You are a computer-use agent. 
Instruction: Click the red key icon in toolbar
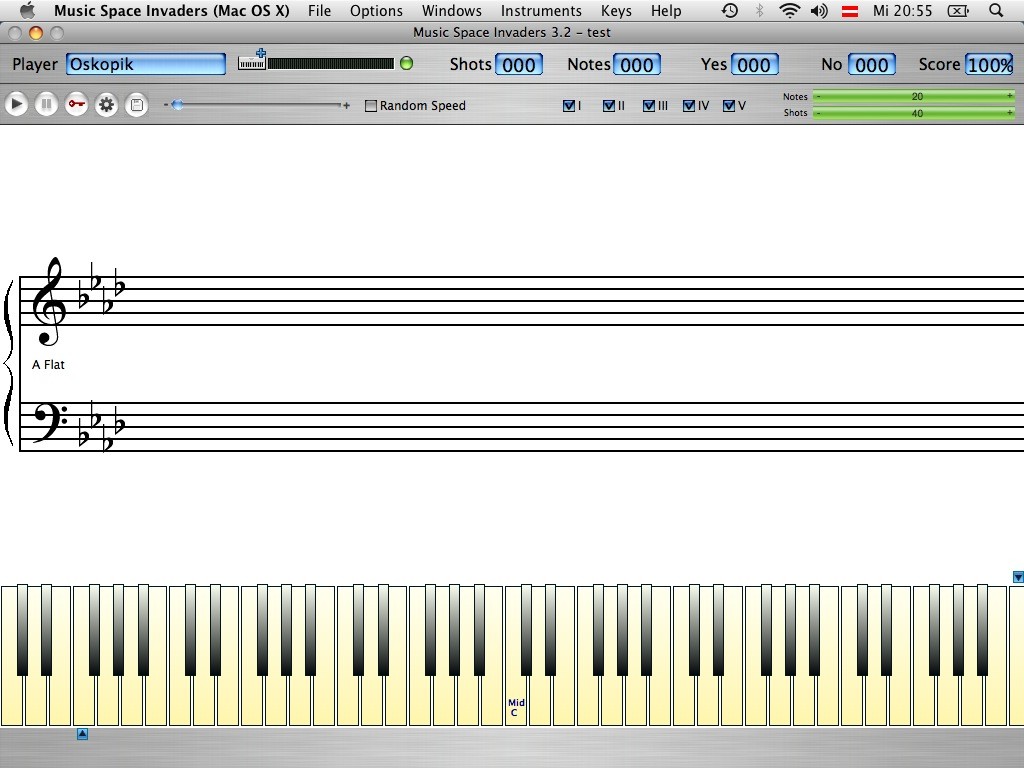pos(76,104)
